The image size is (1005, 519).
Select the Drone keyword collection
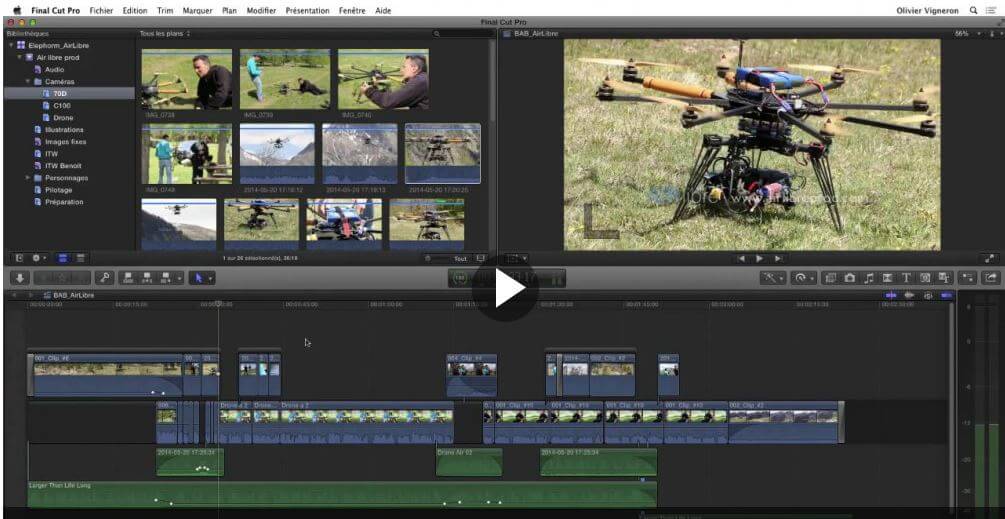[x=62, y=118]
